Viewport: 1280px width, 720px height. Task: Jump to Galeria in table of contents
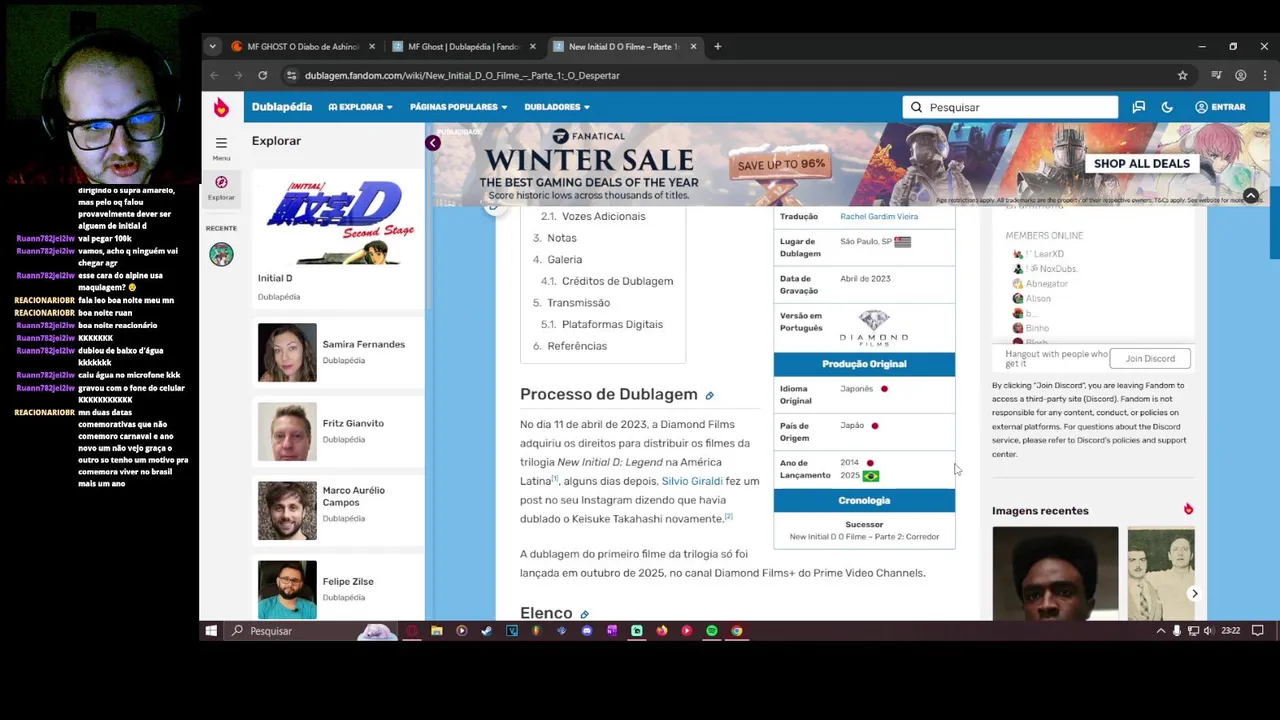(565, 259)
